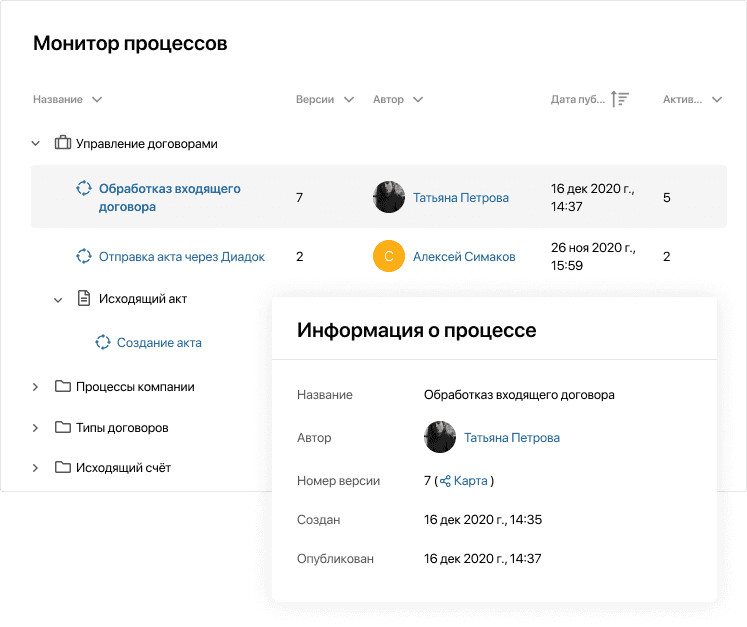747x627 pixels.
Task: Open the Название column dropdown
Action: (x=97, y=100)
